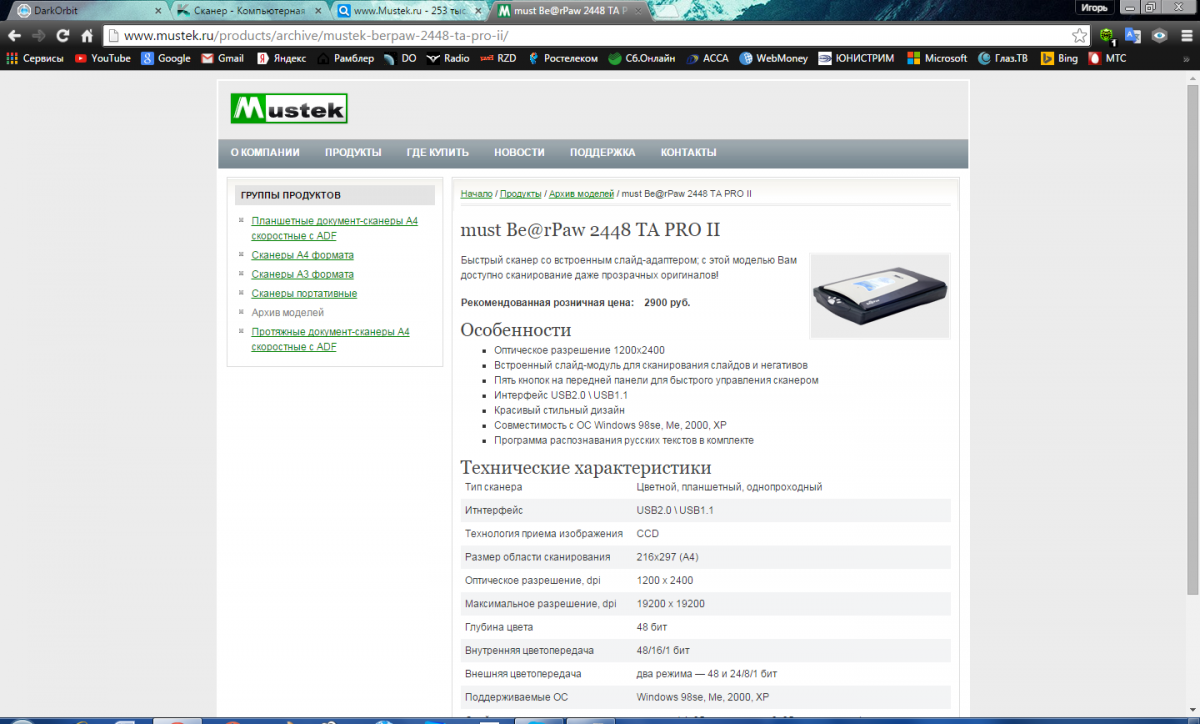Open the Сервисы apps bookmark
This screenshot has height=724, width=1200.
pos(35,58)
